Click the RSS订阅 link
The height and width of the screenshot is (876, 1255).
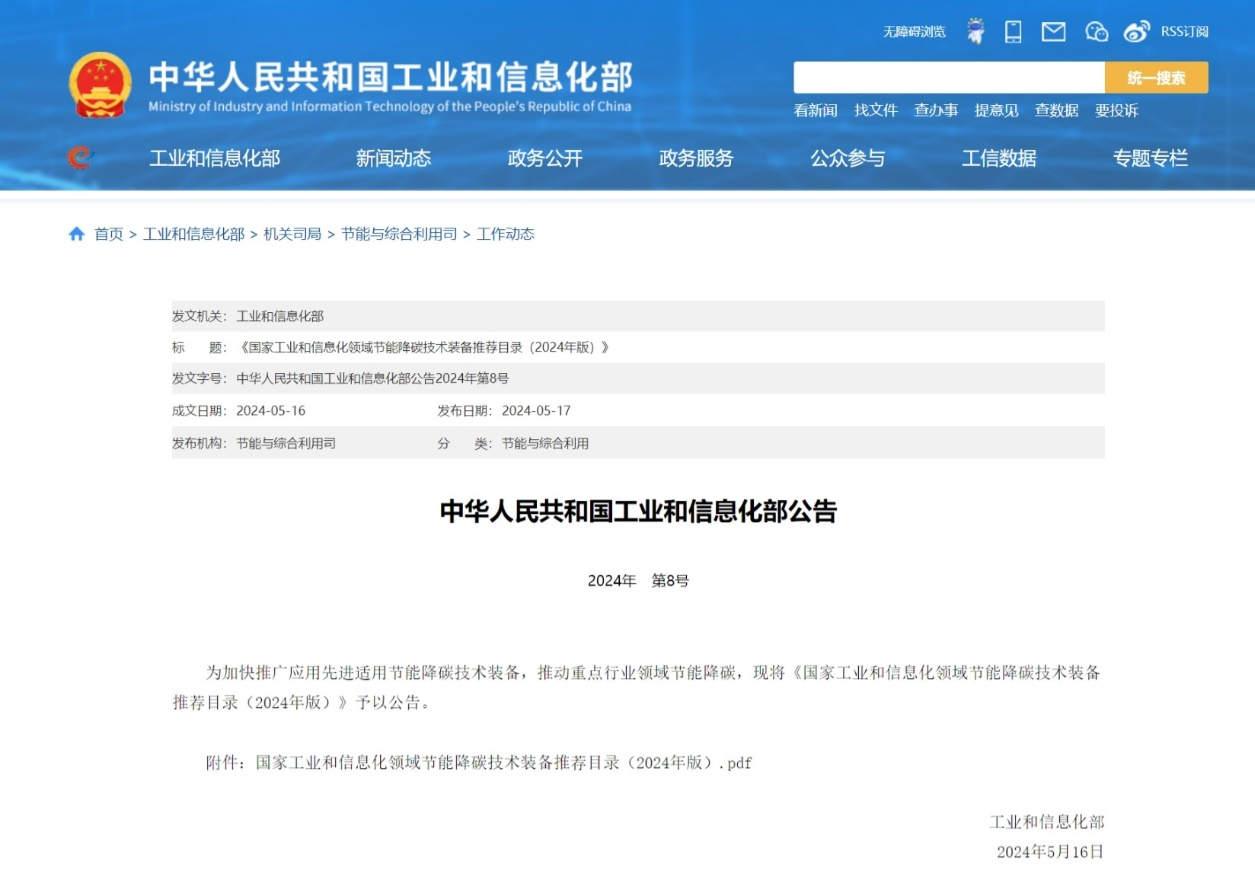pos(1184,32)
